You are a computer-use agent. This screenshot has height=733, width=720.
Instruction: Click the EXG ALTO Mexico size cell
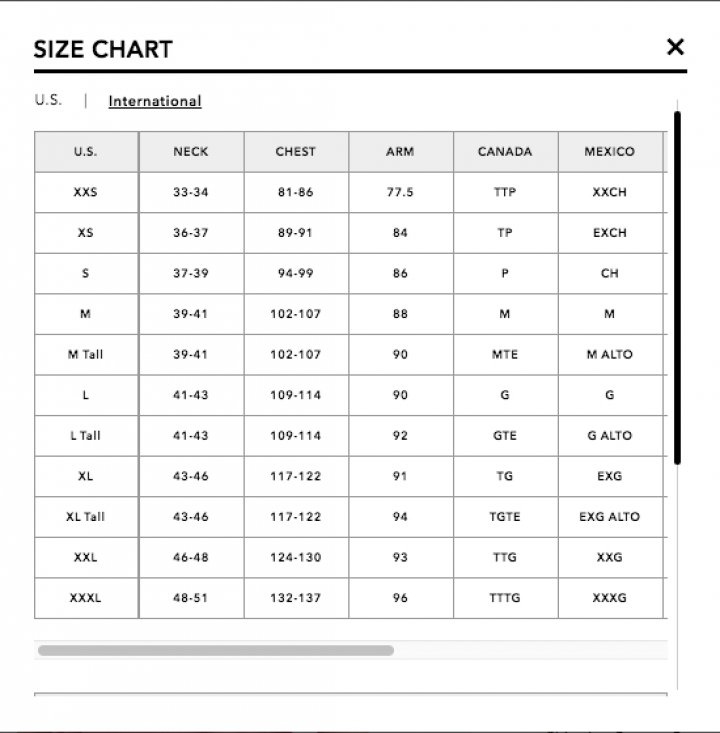pyautogui.click(x=610, y=517)
